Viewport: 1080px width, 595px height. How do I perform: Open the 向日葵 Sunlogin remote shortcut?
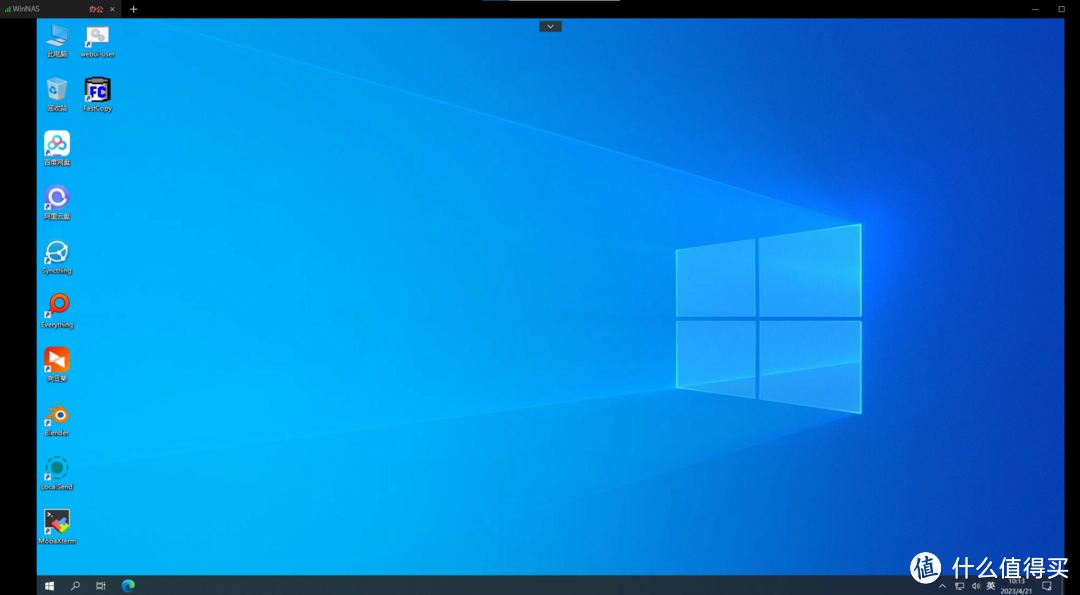tap(57, 365)
